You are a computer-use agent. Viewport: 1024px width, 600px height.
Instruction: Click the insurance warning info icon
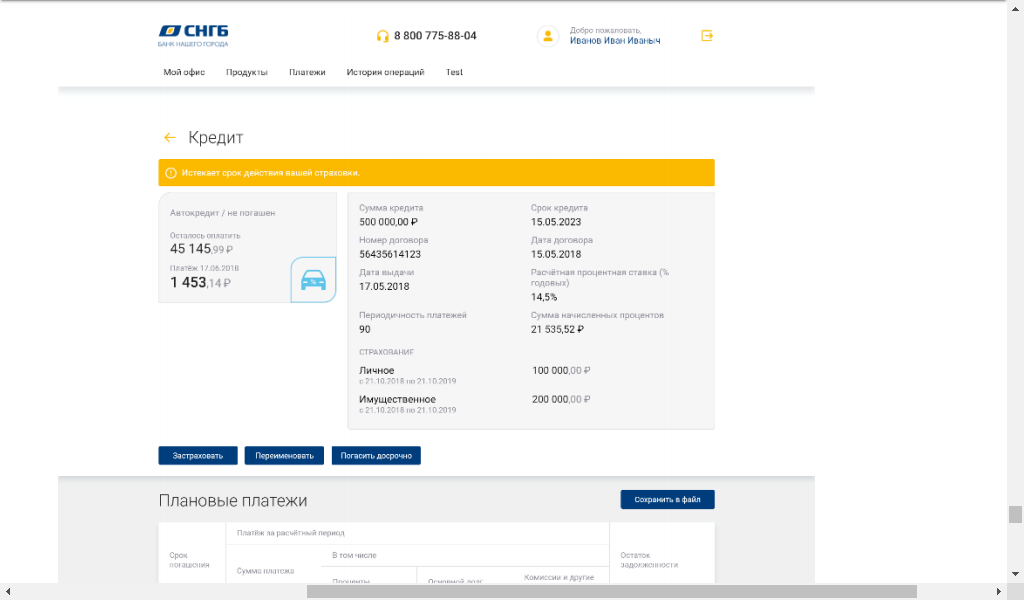pos(170,173)
